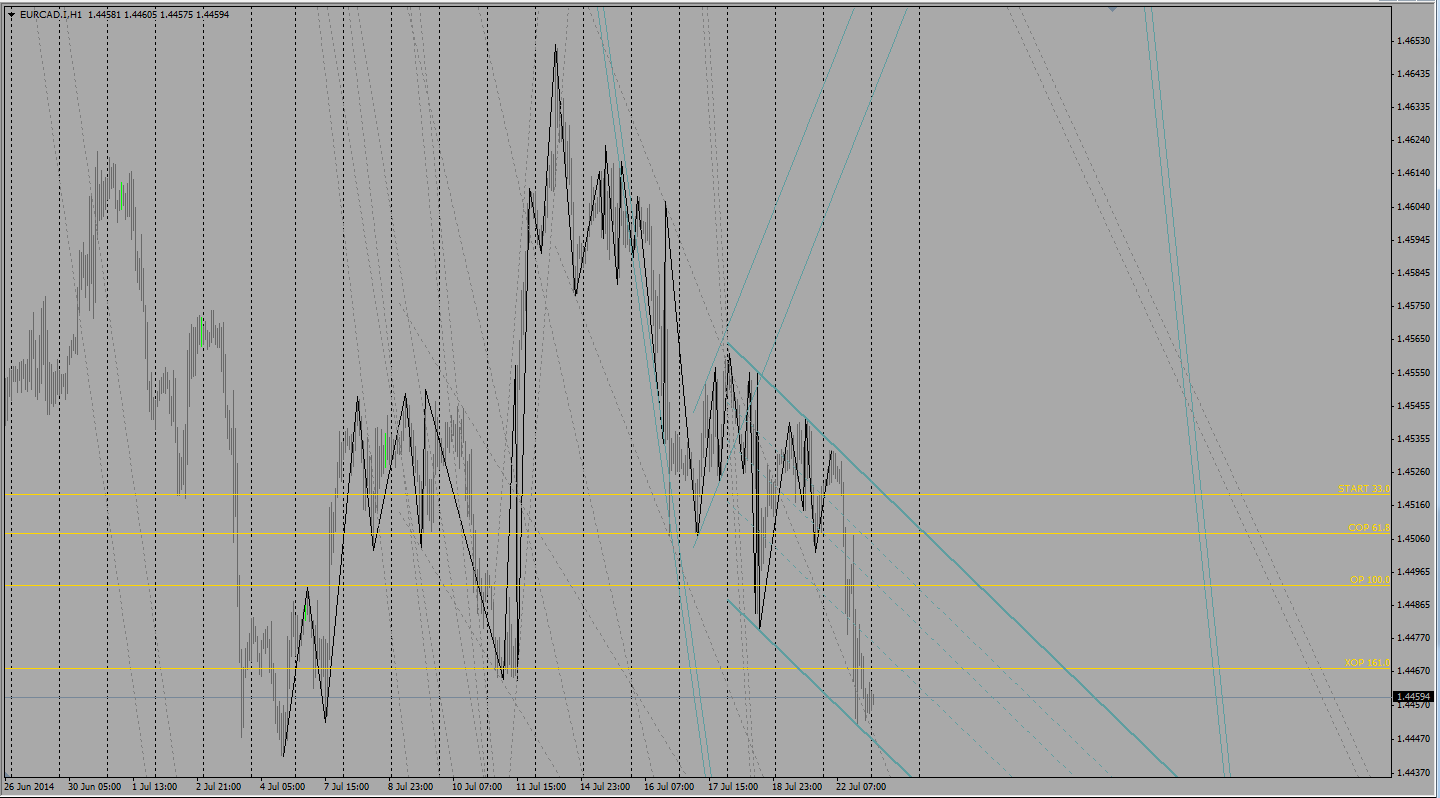Viewport: 1440px width, 798px height.
Task: Select the EURCAD.I,H1 chart title text
Action: 51,14
